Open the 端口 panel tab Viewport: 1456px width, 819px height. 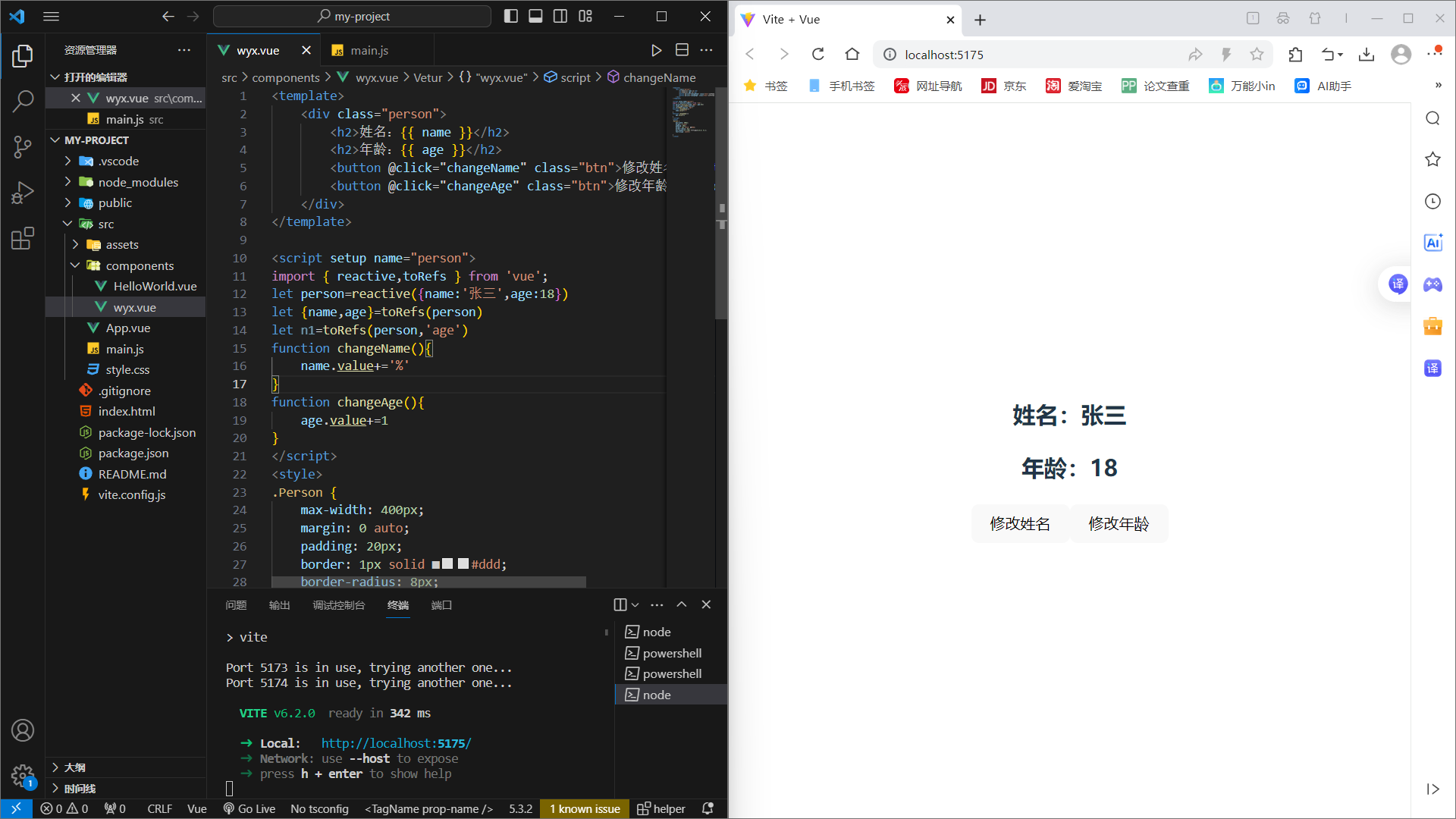(441, 605)
